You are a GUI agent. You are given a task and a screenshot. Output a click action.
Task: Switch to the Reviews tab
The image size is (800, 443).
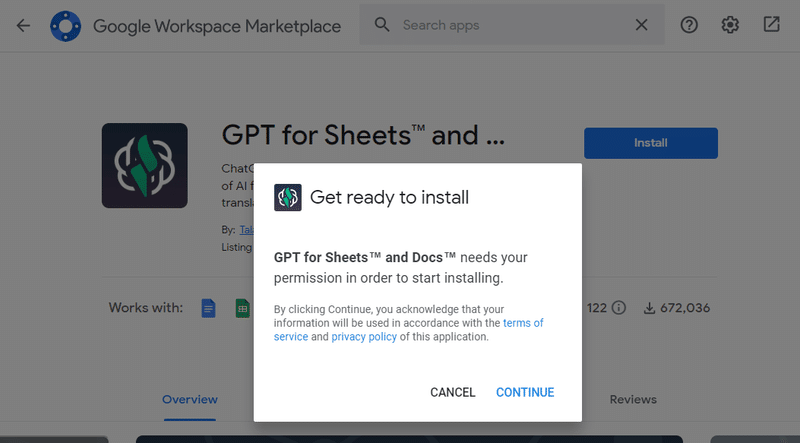633,400
